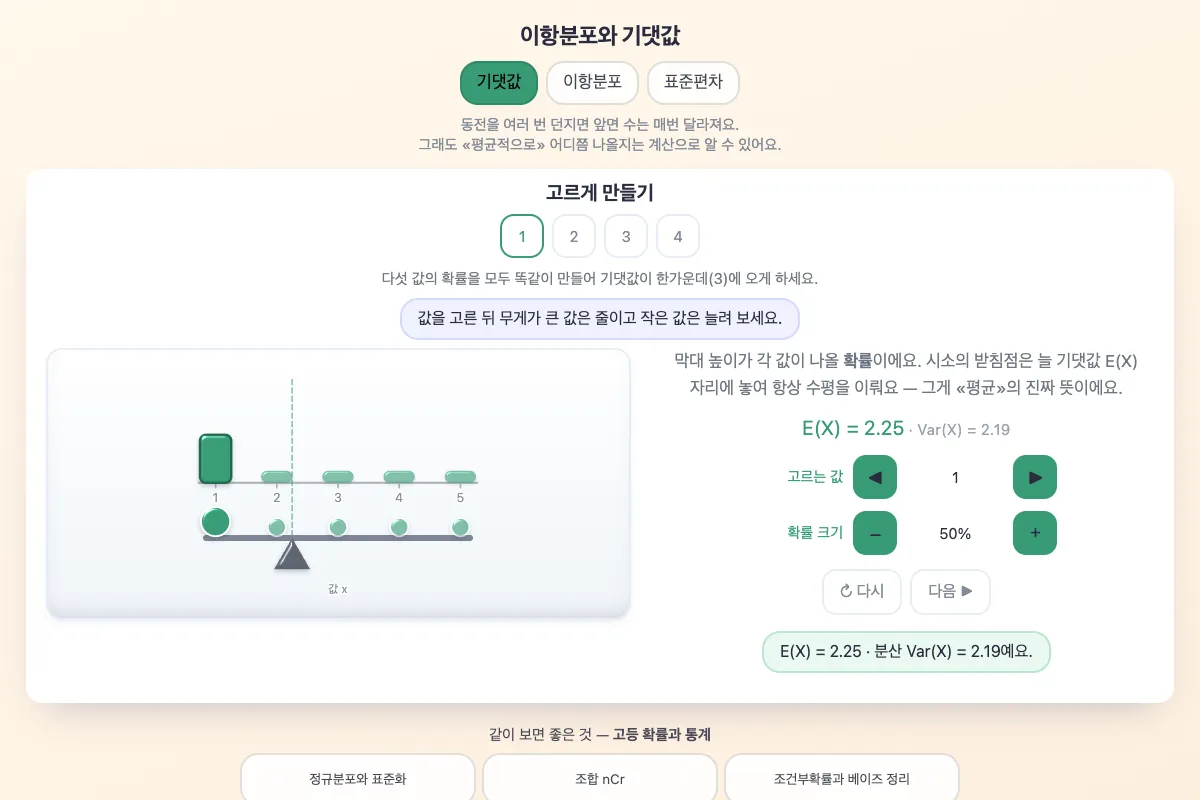Screen dimensions: 1200x800
Task: Select step 1 of 고르게 만들기
Action: pos(522,237)
